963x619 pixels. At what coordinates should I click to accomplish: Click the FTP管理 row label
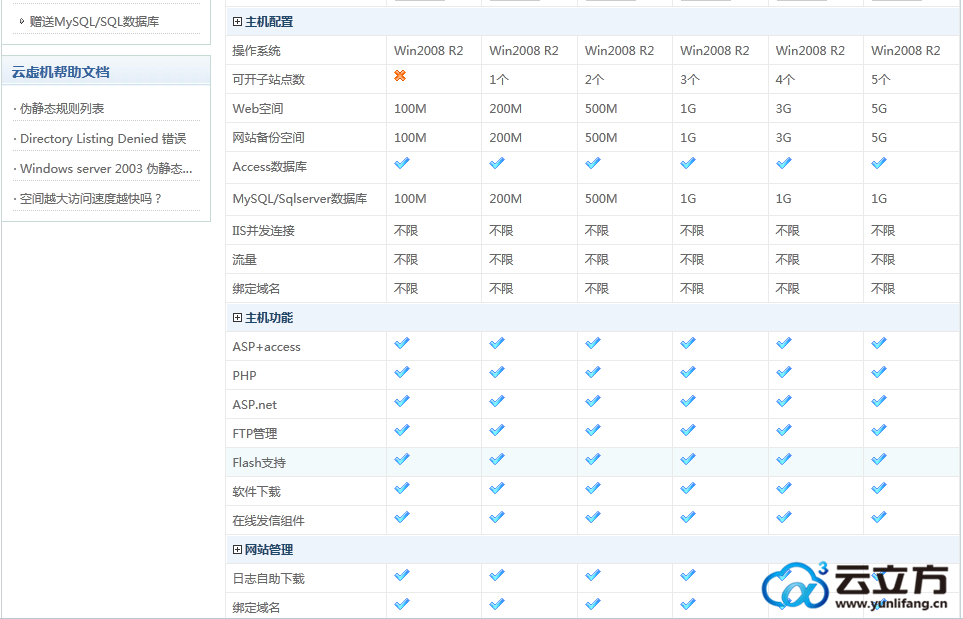pyautogui.click(x=255, y=434)
